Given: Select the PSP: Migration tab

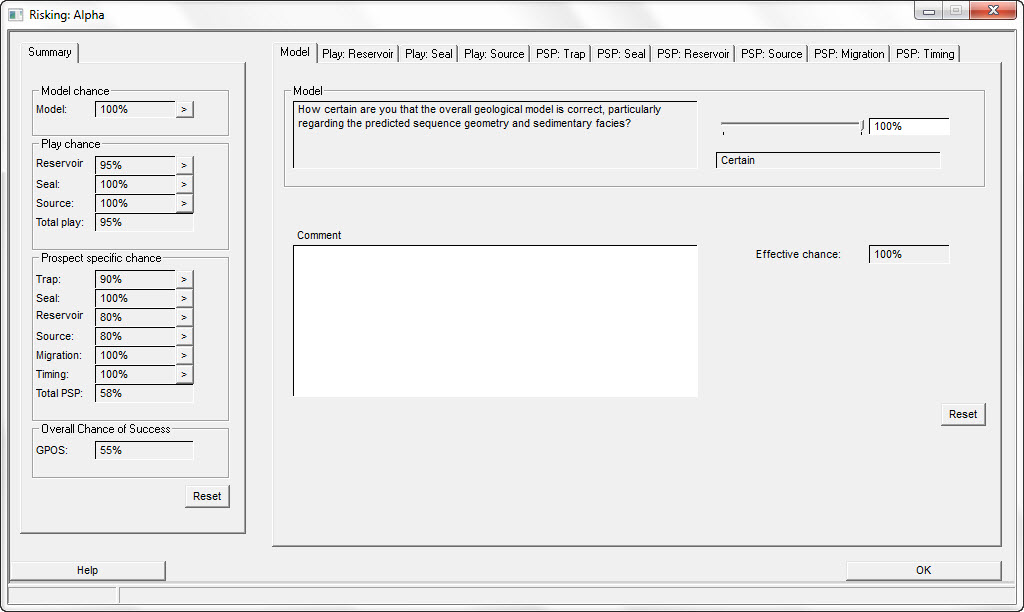Looking at the screenshot, I should (849, 54).
